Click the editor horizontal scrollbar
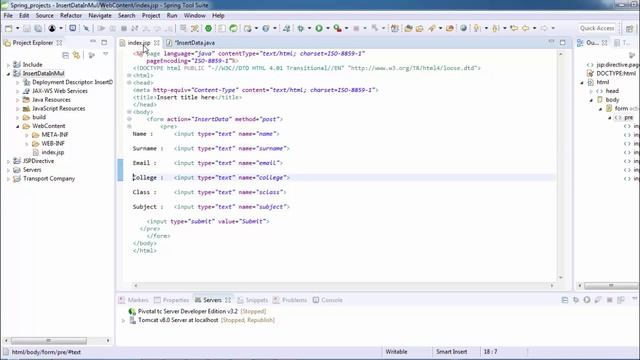640x360 pixels. 343,286
